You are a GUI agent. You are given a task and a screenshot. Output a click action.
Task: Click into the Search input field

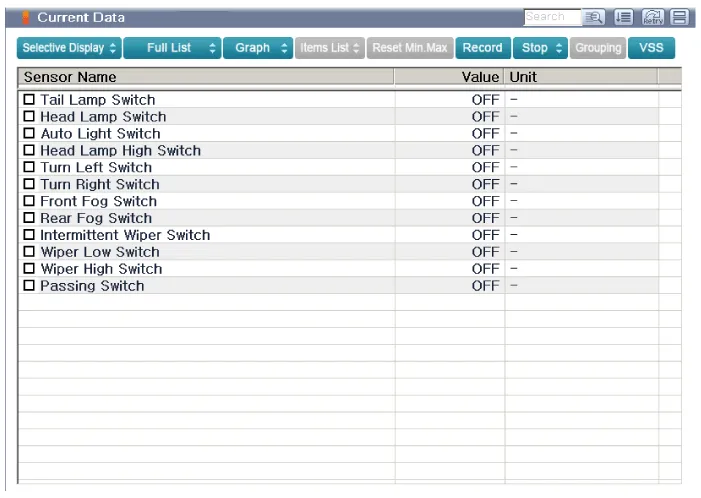point(551,17)
